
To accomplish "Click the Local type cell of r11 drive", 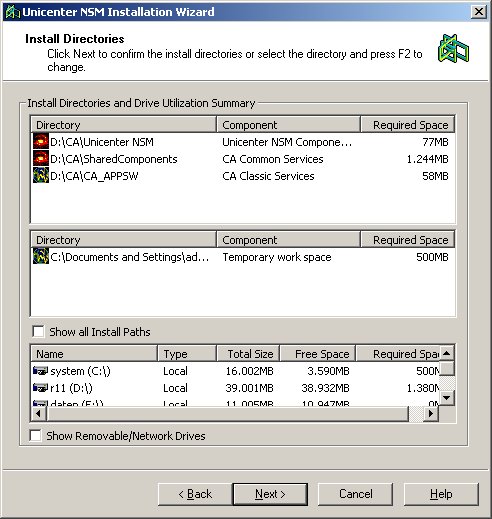I will pyautogui.click(x=175, y=388).
